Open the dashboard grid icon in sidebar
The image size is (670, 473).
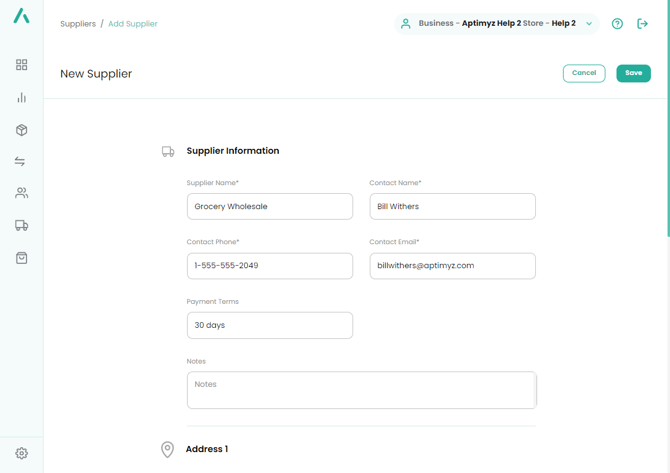tap(21, 65)
